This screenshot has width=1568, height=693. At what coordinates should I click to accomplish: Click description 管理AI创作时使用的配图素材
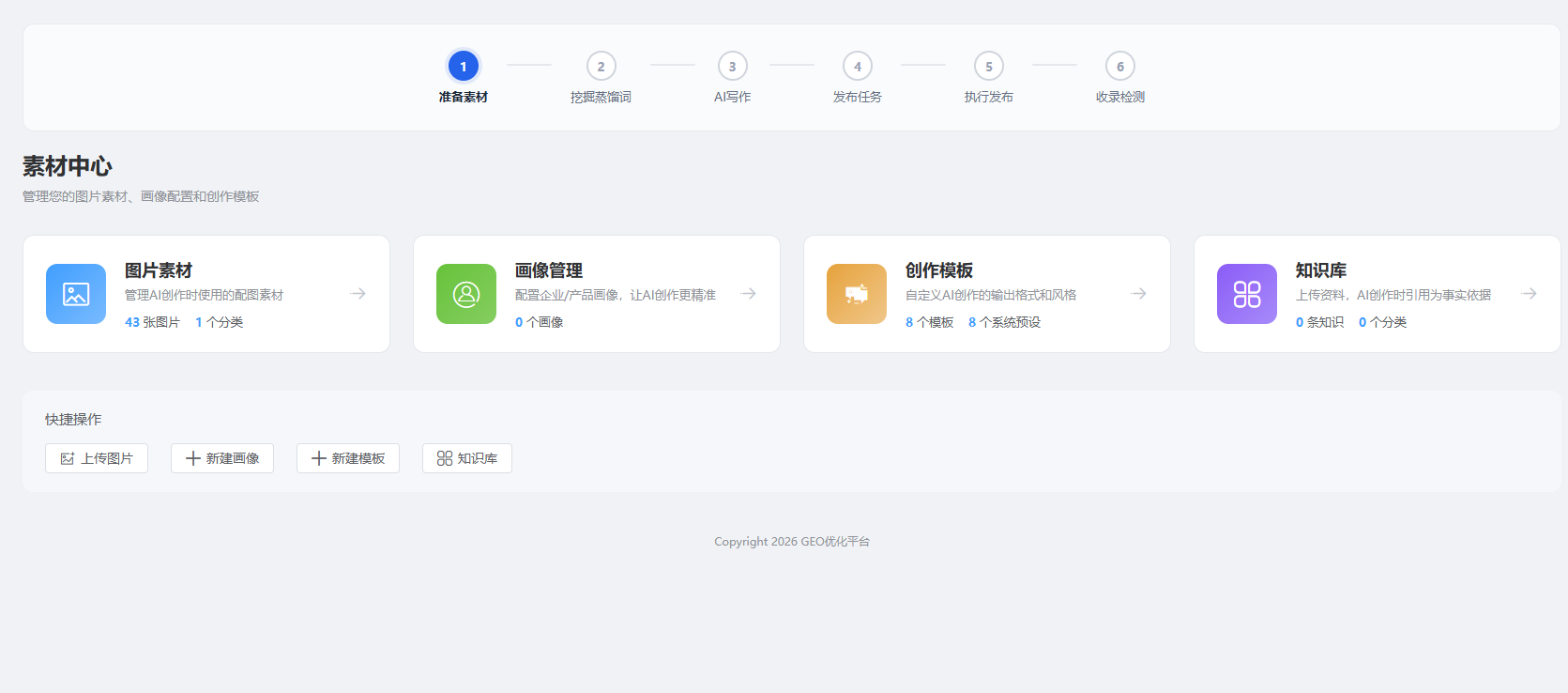click(205, 295)
